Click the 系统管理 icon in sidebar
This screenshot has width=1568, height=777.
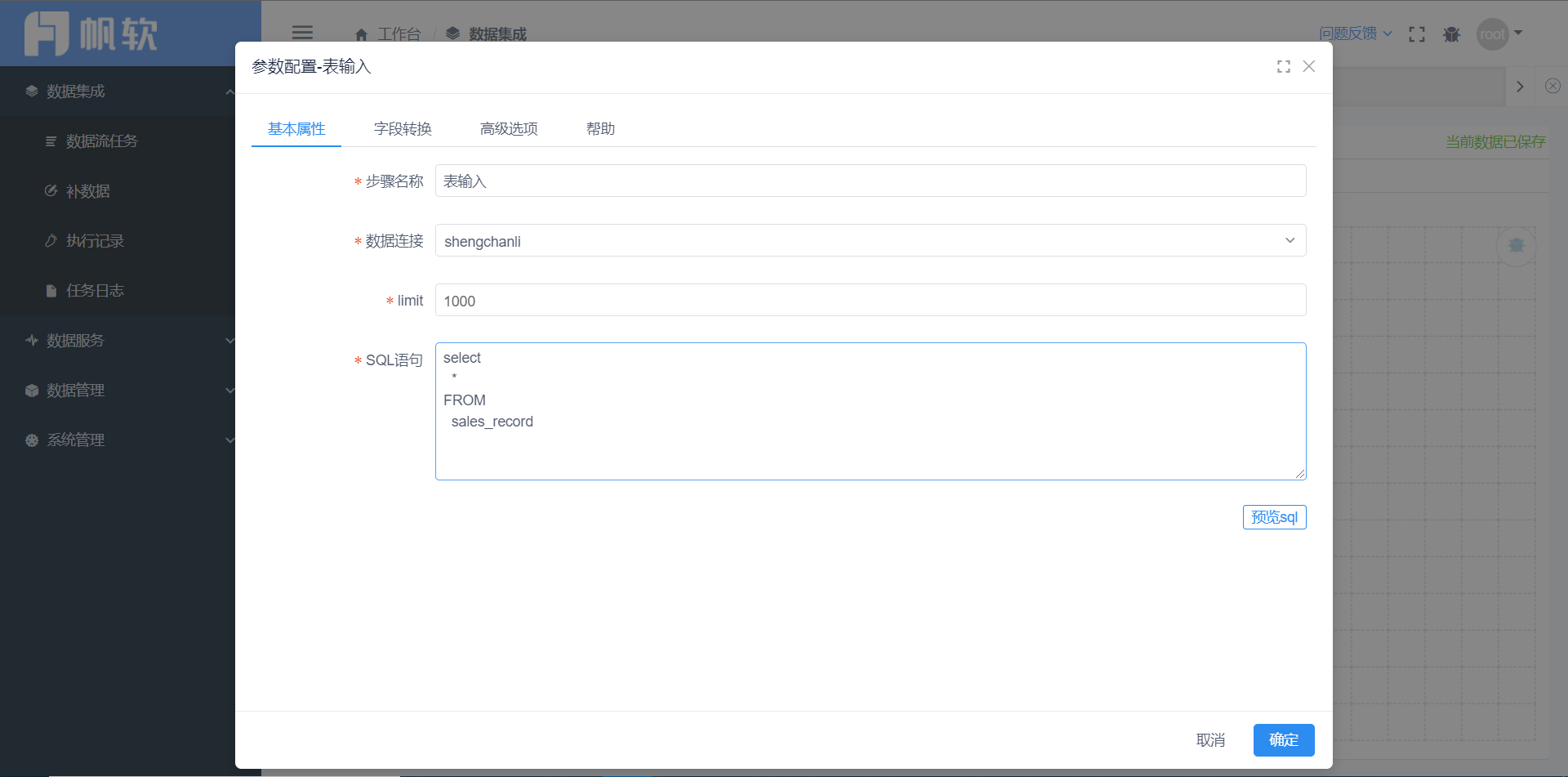[x=32, y=440]
